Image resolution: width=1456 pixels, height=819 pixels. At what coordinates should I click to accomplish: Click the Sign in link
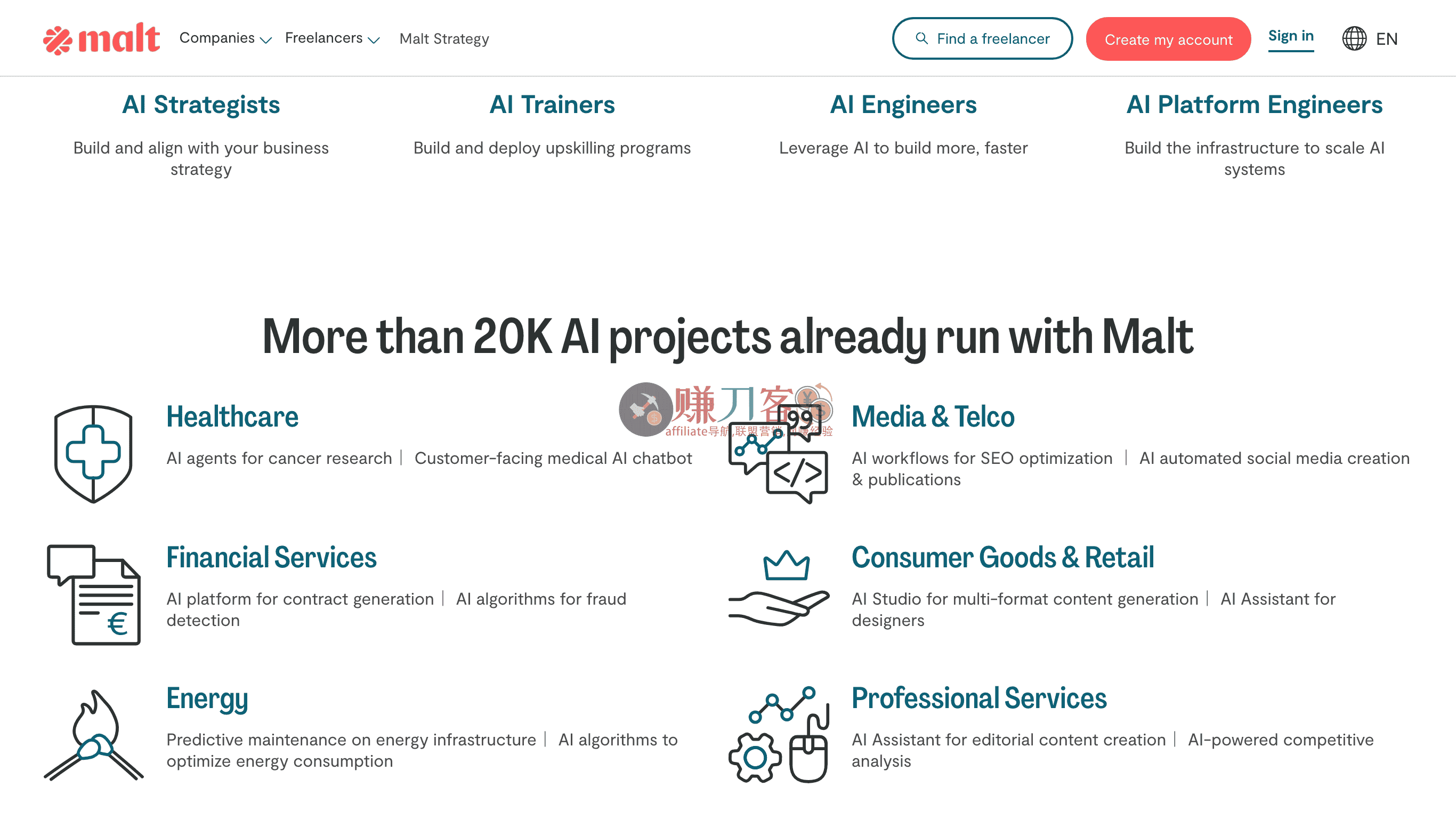pos(1290,36)
